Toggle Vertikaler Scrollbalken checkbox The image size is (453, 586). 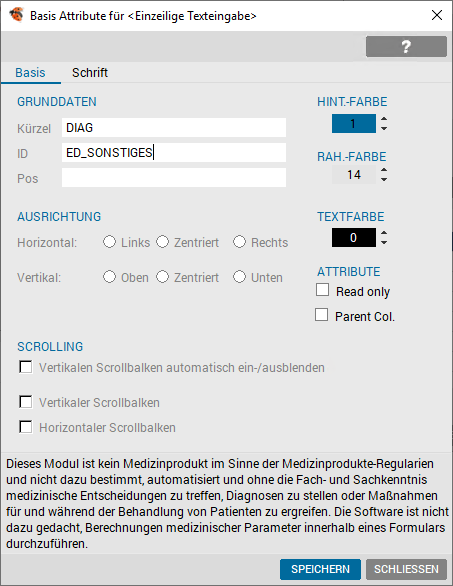25,402
